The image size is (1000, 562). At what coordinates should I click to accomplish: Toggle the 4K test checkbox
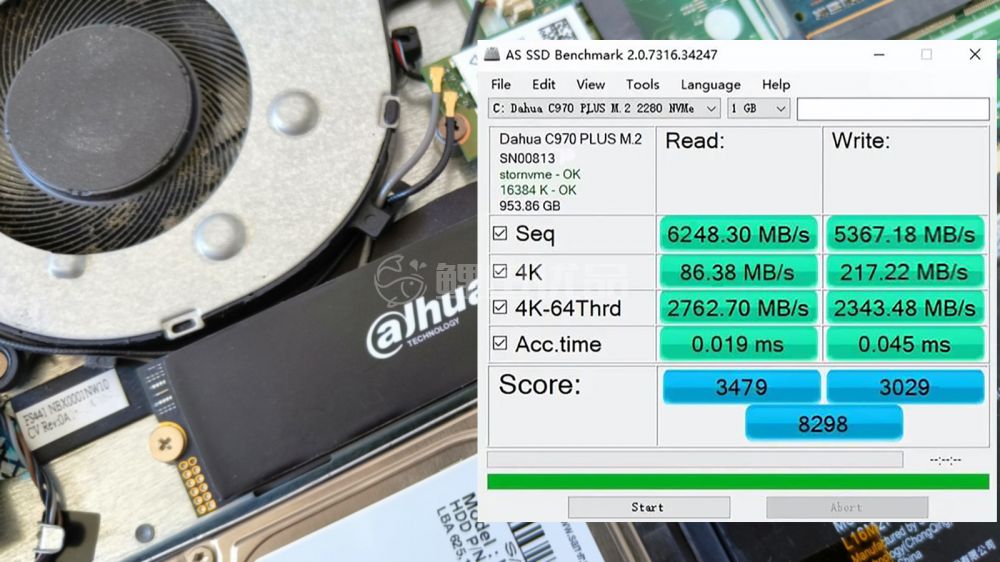[x=500, y=272]
